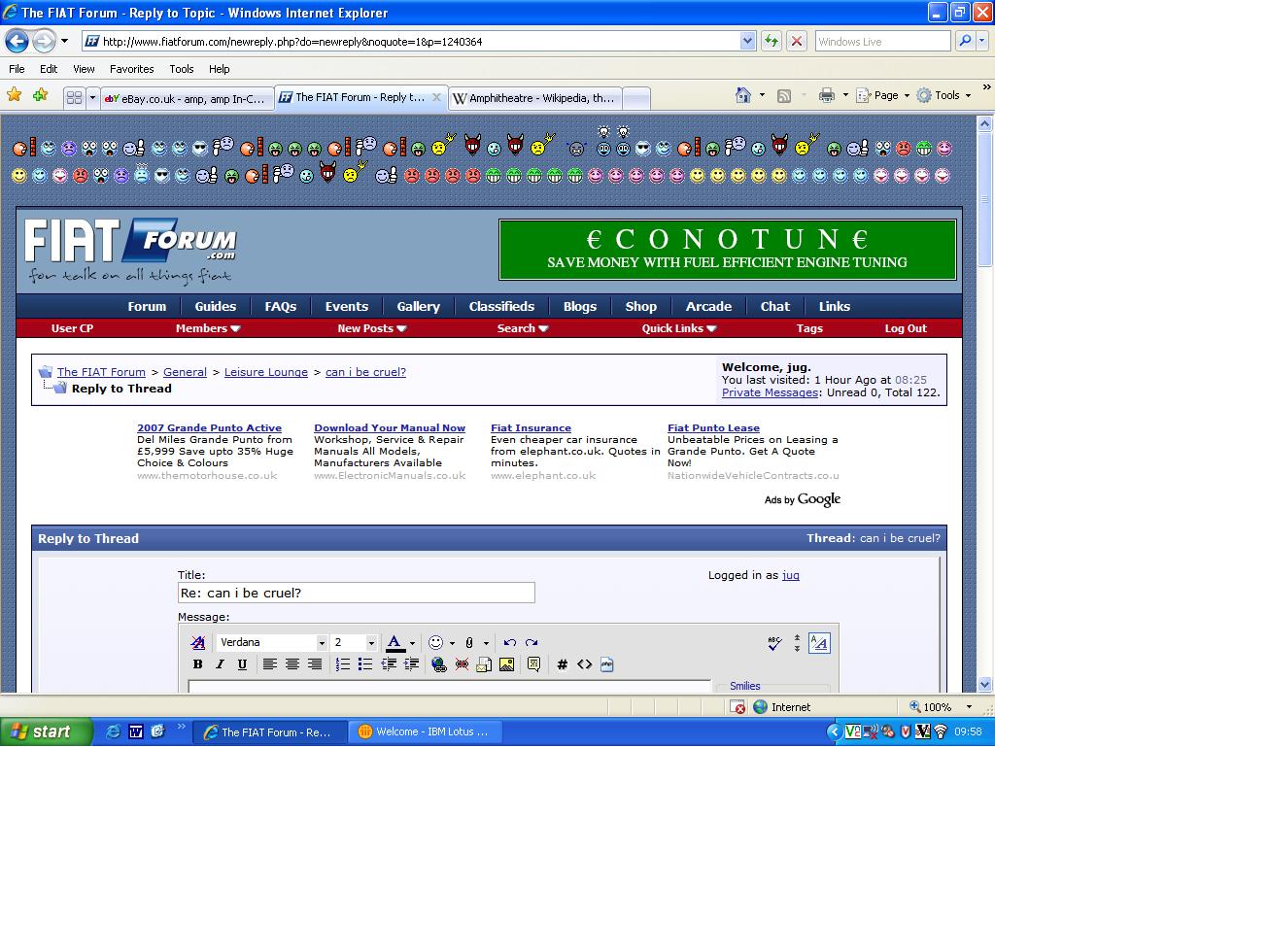
Task: Click the Add to Favorites star-plus icon
Action: tap(40, 95)
